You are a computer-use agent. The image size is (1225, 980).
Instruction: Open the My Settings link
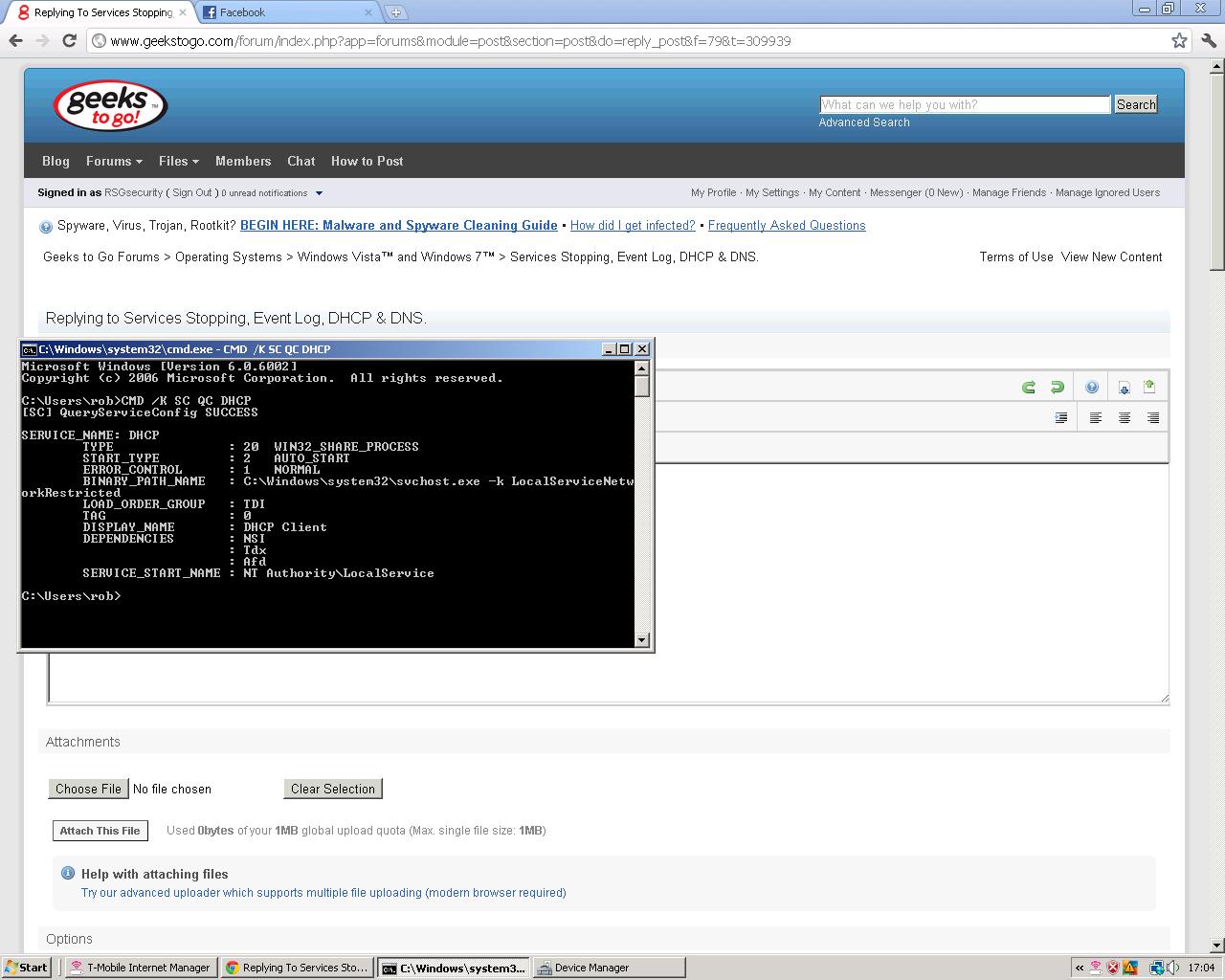coord(772,192)
